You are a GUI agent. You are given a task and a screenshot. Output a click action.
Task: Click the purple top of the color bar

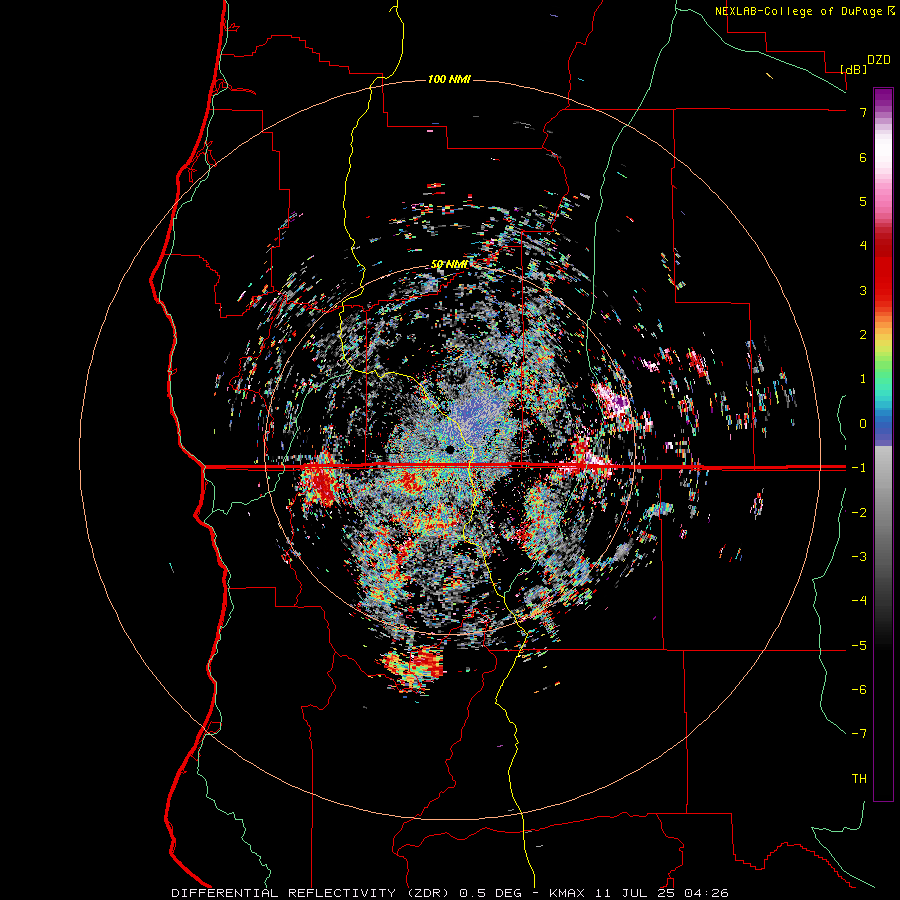pos(883,98)
